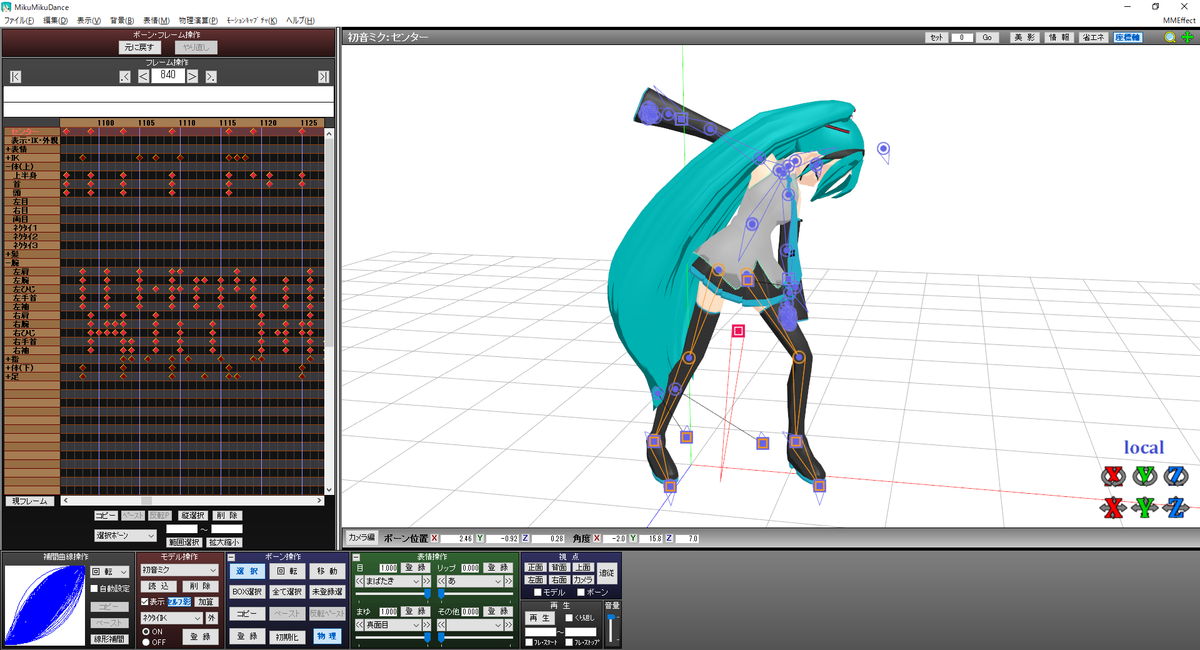The image size is (1200, 650).
Task: Adjust the eye morph slider handle
Action: pos(428,593)
